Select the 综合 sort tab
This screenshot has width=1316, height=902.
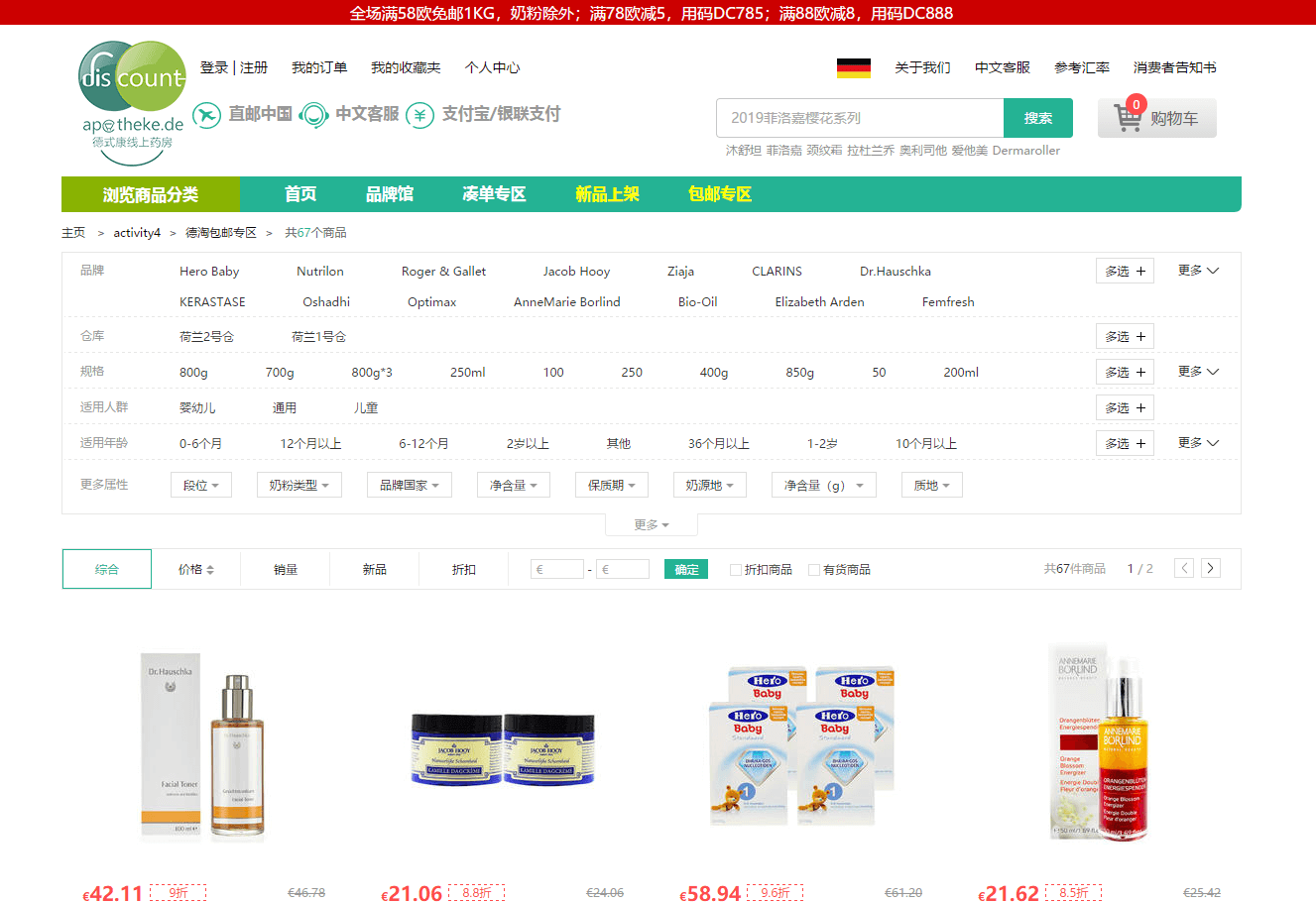point(107,569)
